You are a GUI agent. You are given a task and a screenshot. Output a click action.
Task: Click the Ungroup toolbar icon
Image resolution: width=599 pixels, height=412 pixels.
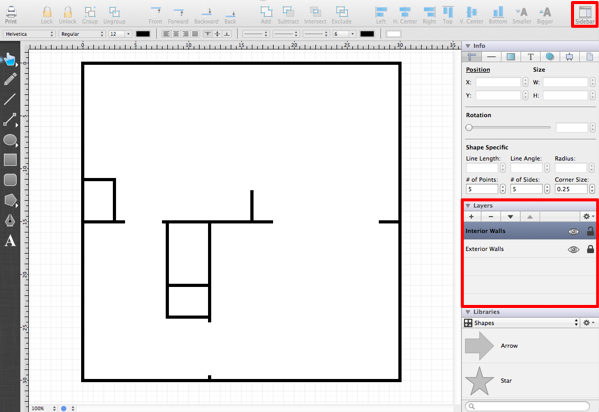coord(114,15)
